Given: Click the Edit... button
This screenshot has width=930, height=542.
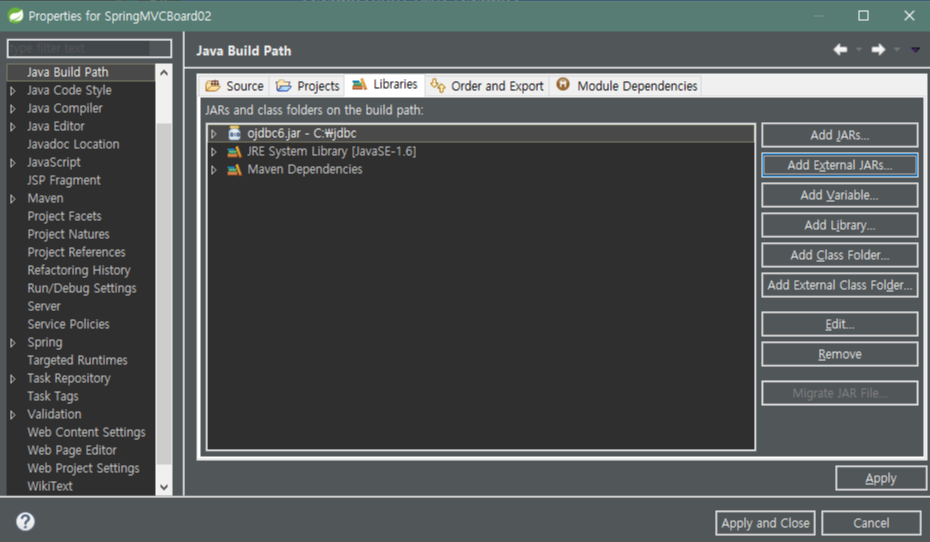Looking at the screenshot, I should [x=839, y=324].
